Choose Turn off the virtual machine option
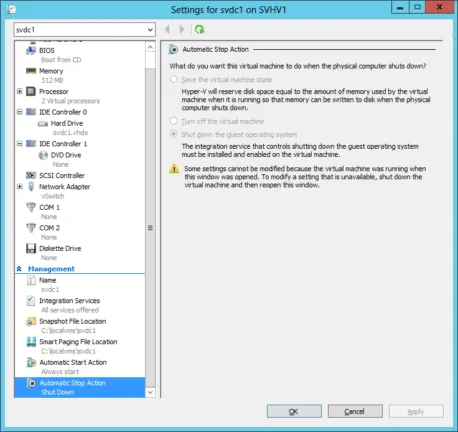The image size is (458, 432). tap(173, 121)
